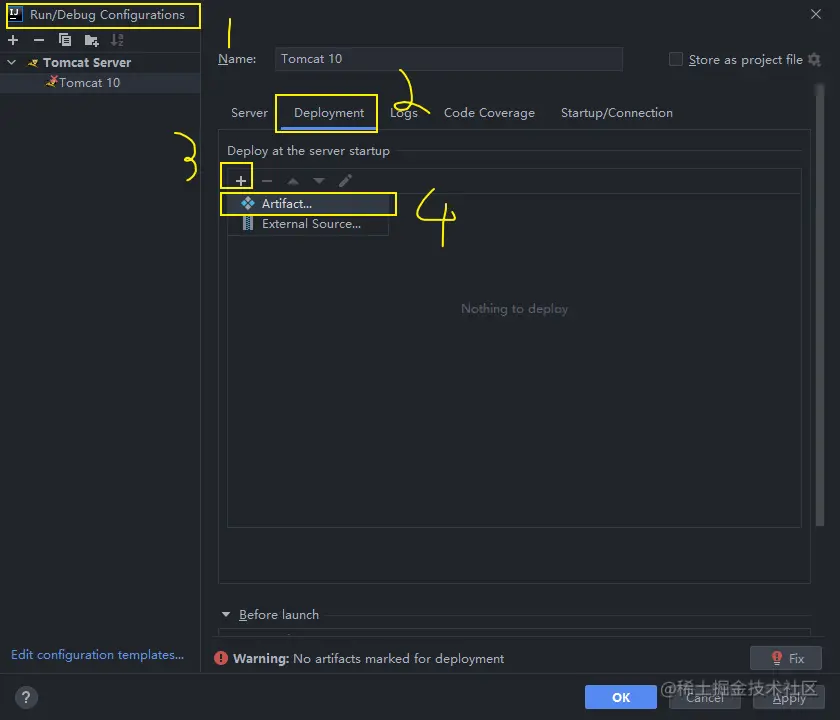840x720 pixels.
Task: Fix the no-artifacts deployment warning
Action: pos(786,658)
